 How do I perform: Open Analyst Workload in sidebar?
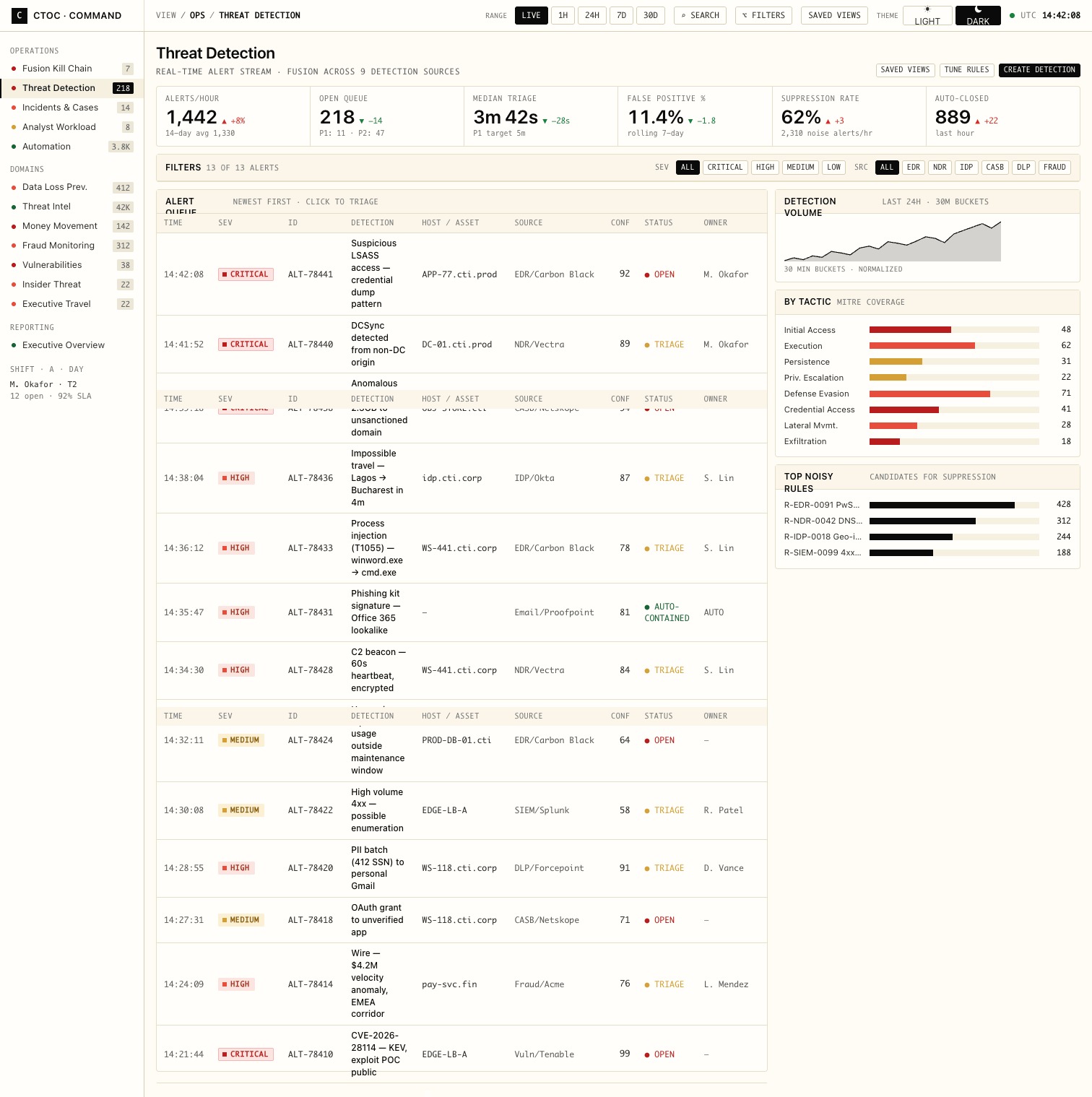[x=72, y=127]
